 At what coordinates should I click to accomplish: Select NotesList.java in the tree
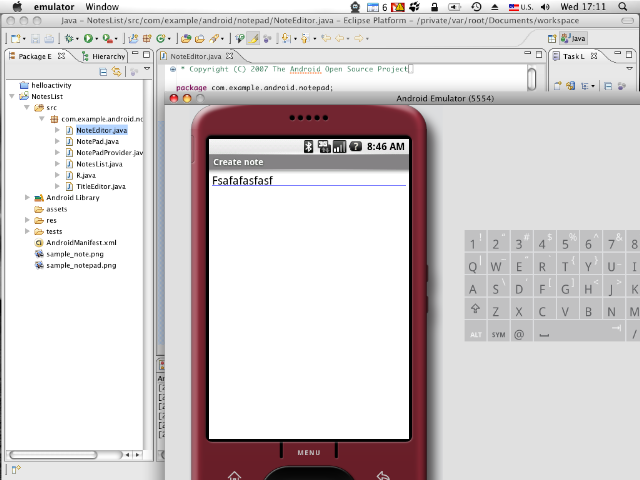point(99,164)
